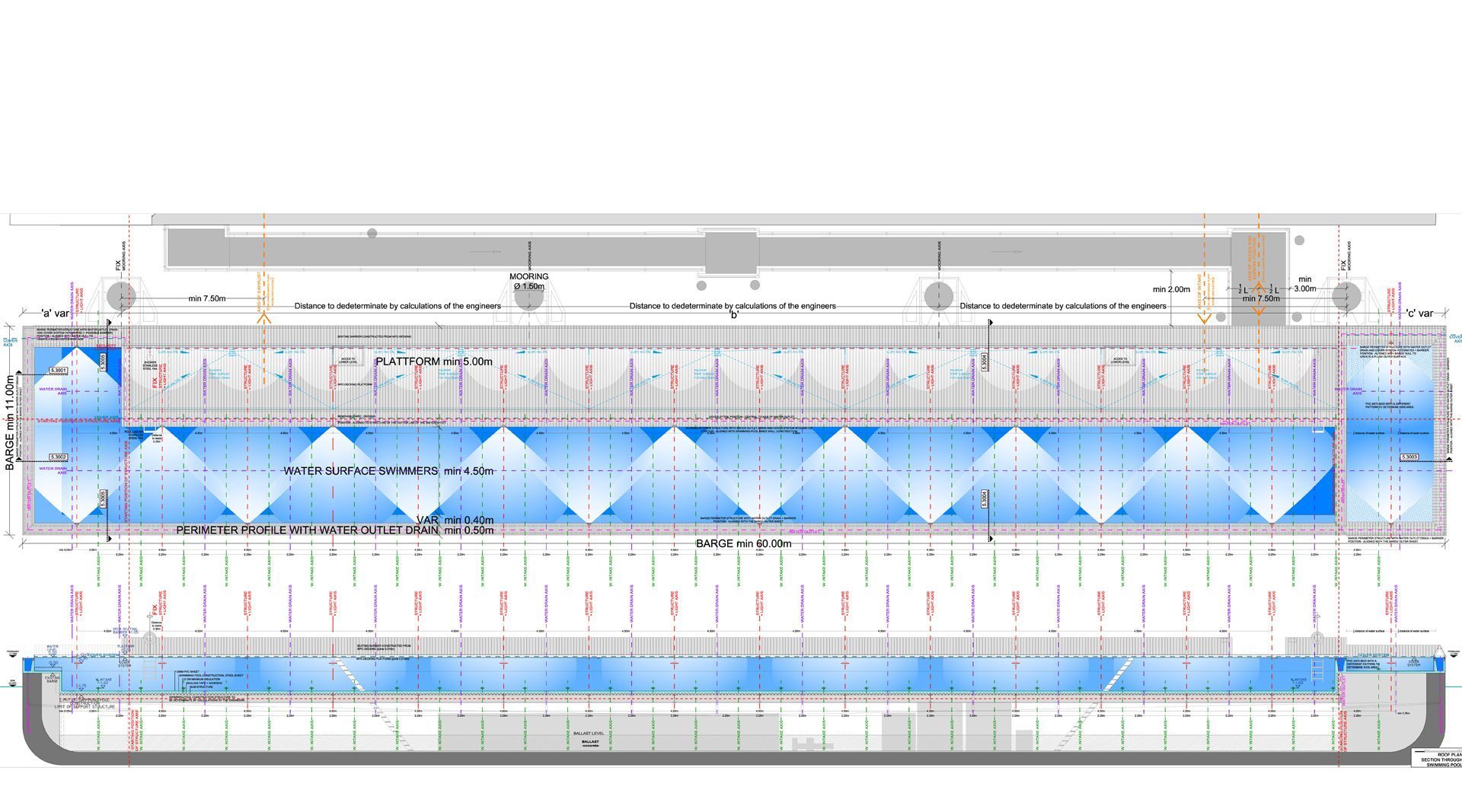The image size is (1462, 812).
Task: Click the BARGE min 60.00m dimension text
Action: tap(743, 543)
